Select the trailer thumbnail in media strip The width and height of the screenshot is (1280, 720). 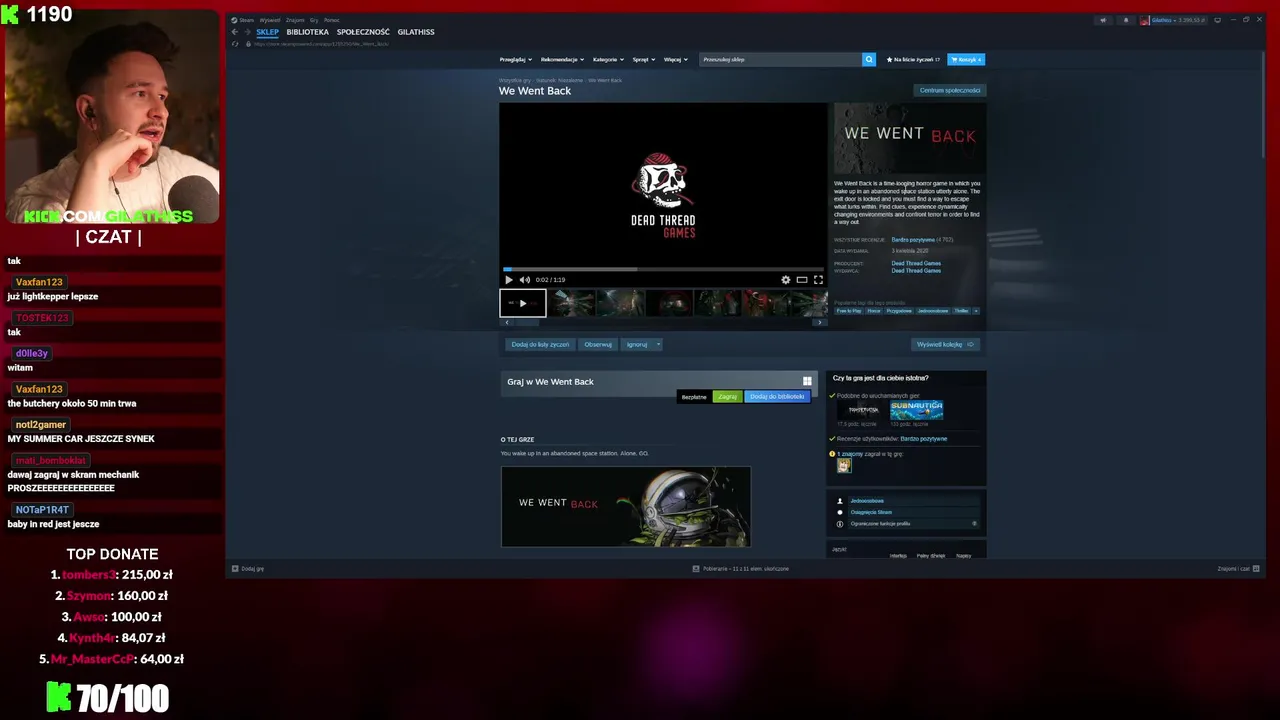point(523,303)
